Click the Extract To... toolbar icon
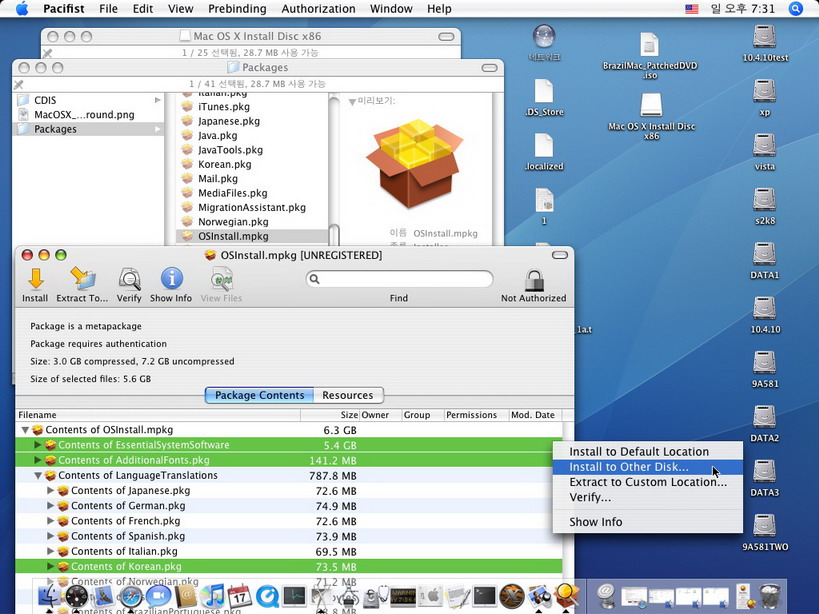This screenshot has height=614, width=819. [82, 279]
